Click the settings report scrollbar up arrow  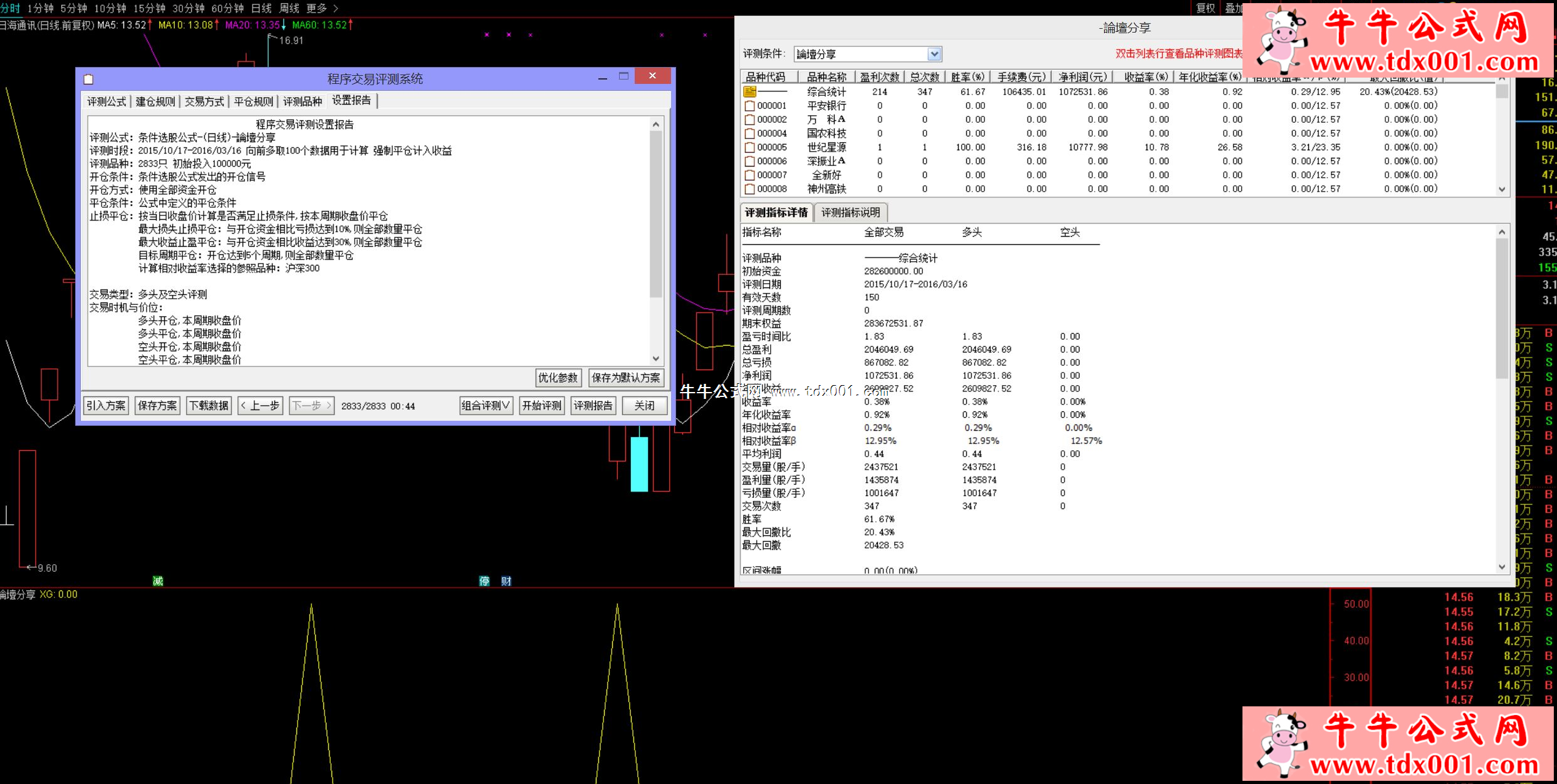coord(656,124)
